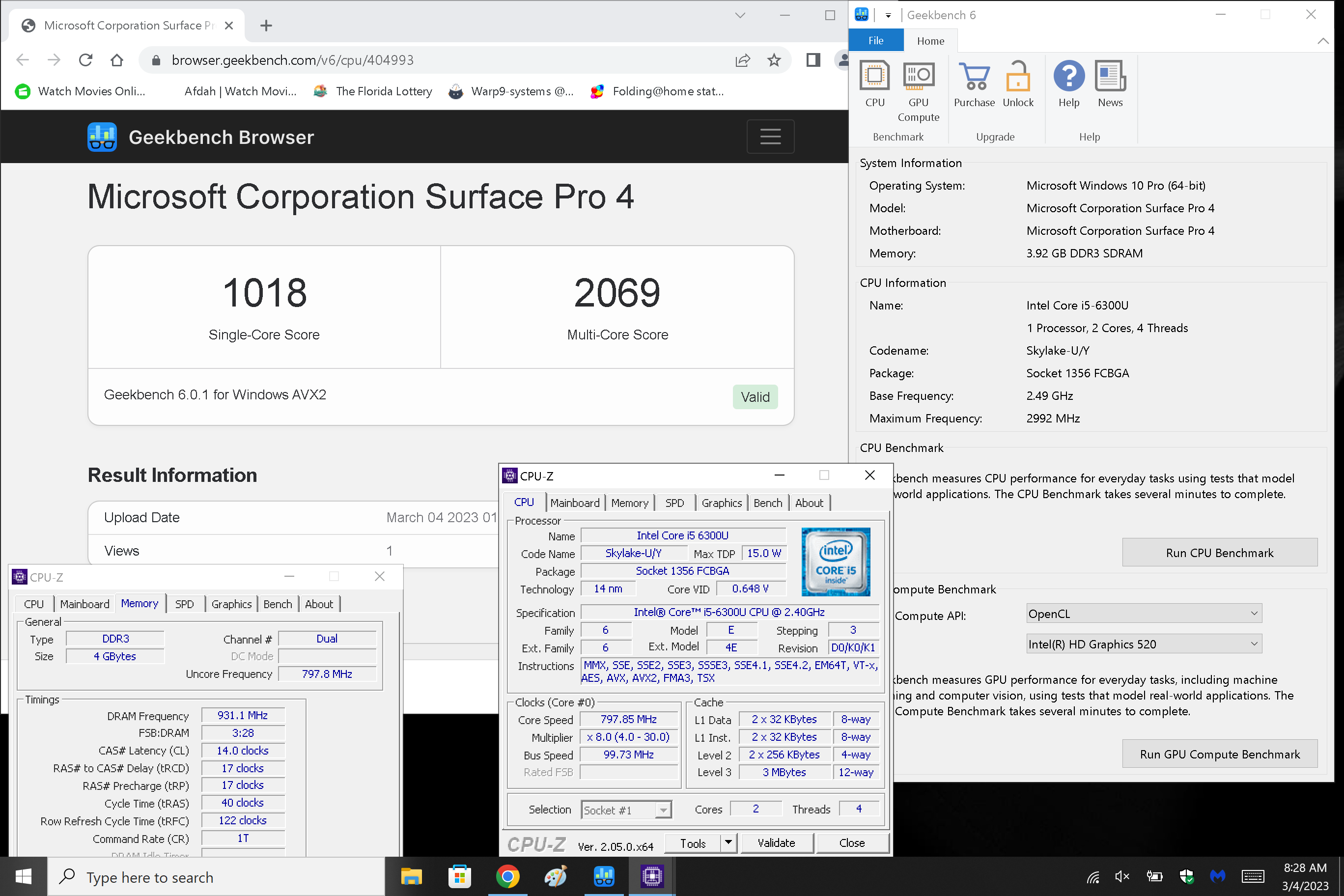Open Geekbench Browser hamburger menu

click(x=770, y=137)
